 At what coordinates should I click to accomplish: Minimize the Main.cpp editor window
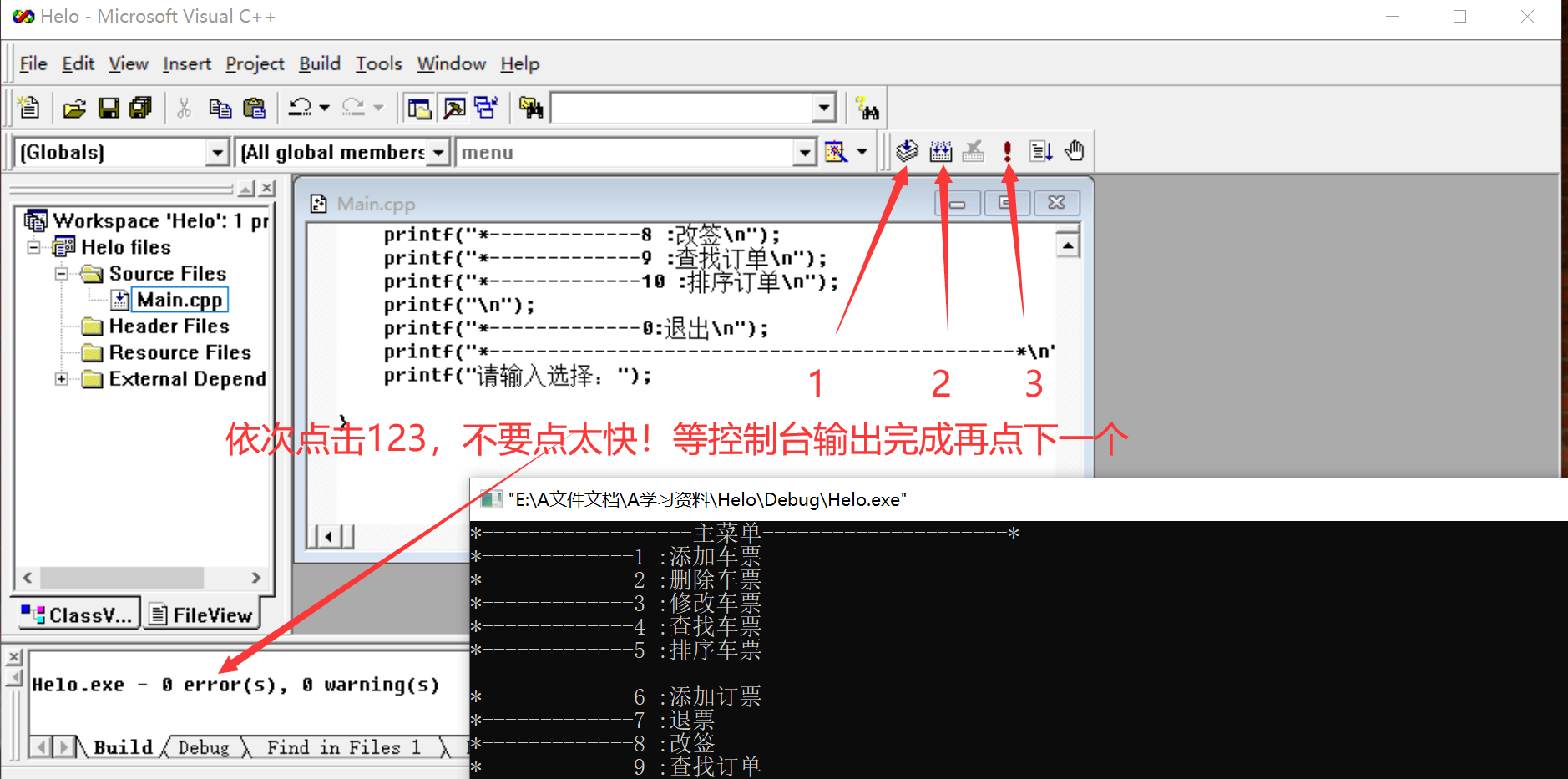coord(958,203)
